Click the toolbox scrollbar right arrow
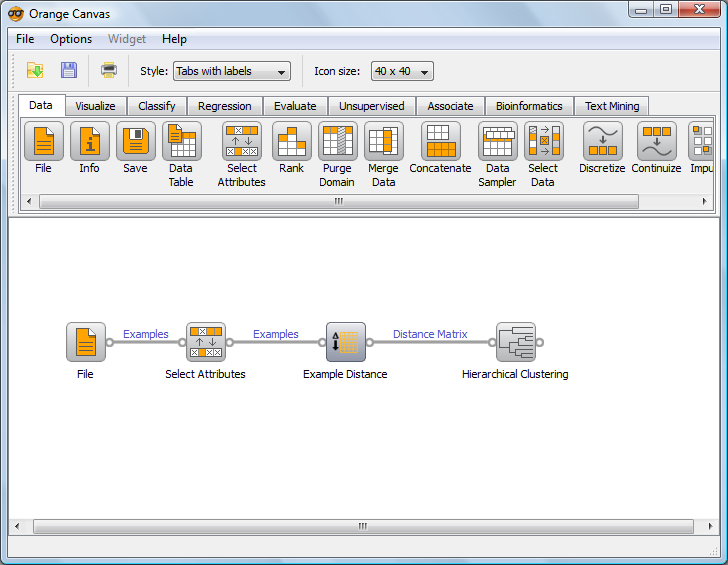The width and height of the screenshot is (728, 565). (x=704, y=201)
